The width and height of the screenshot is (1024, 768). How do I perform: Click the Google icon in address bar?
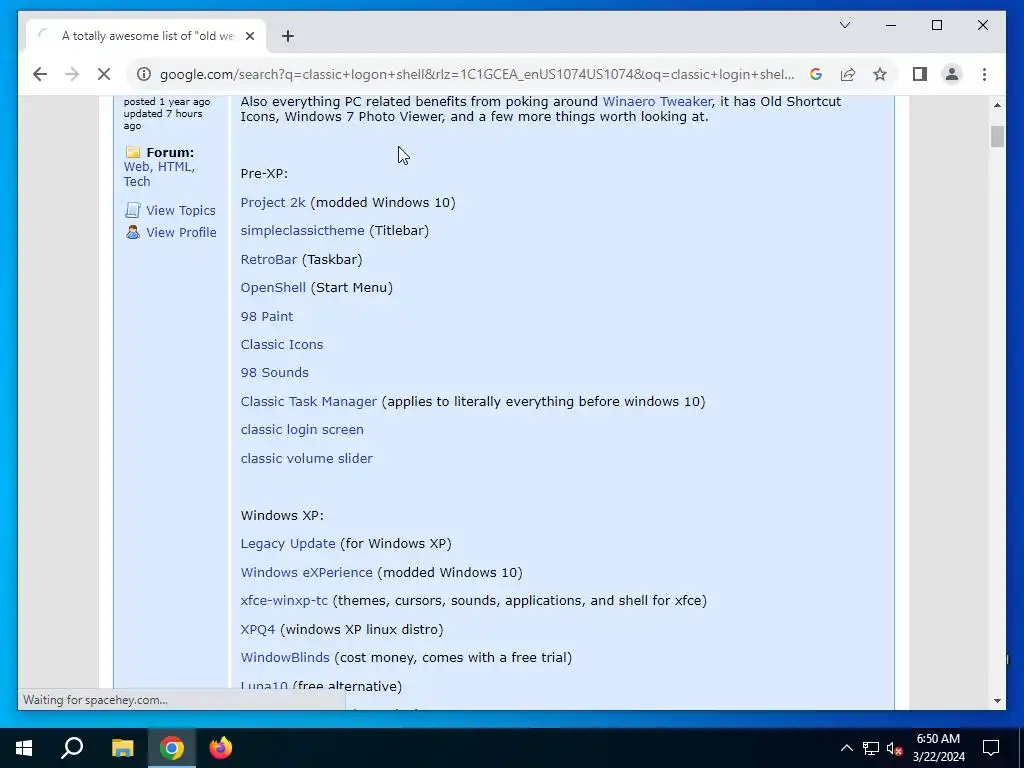[x=816, y=74]
